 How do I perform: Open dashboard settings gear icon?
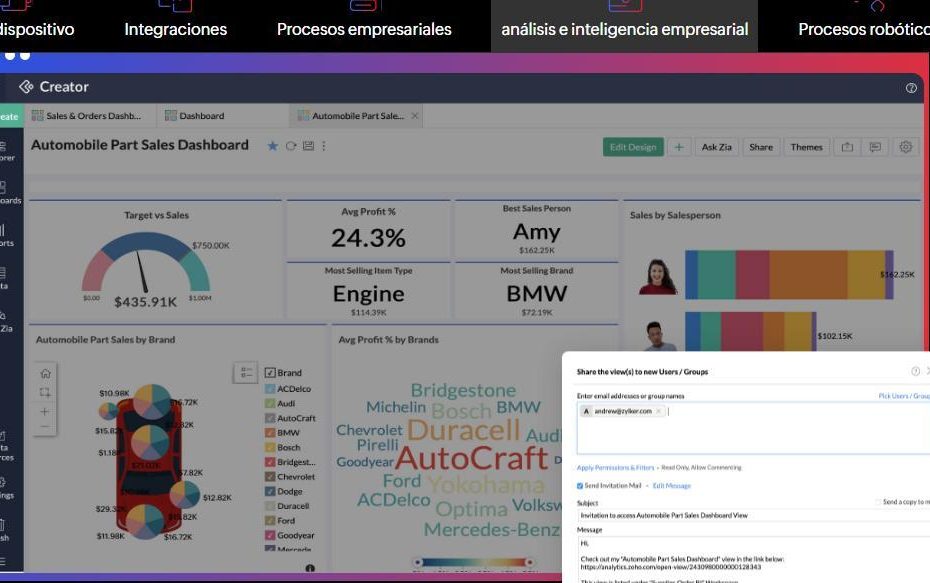click(x=905, y=147)
